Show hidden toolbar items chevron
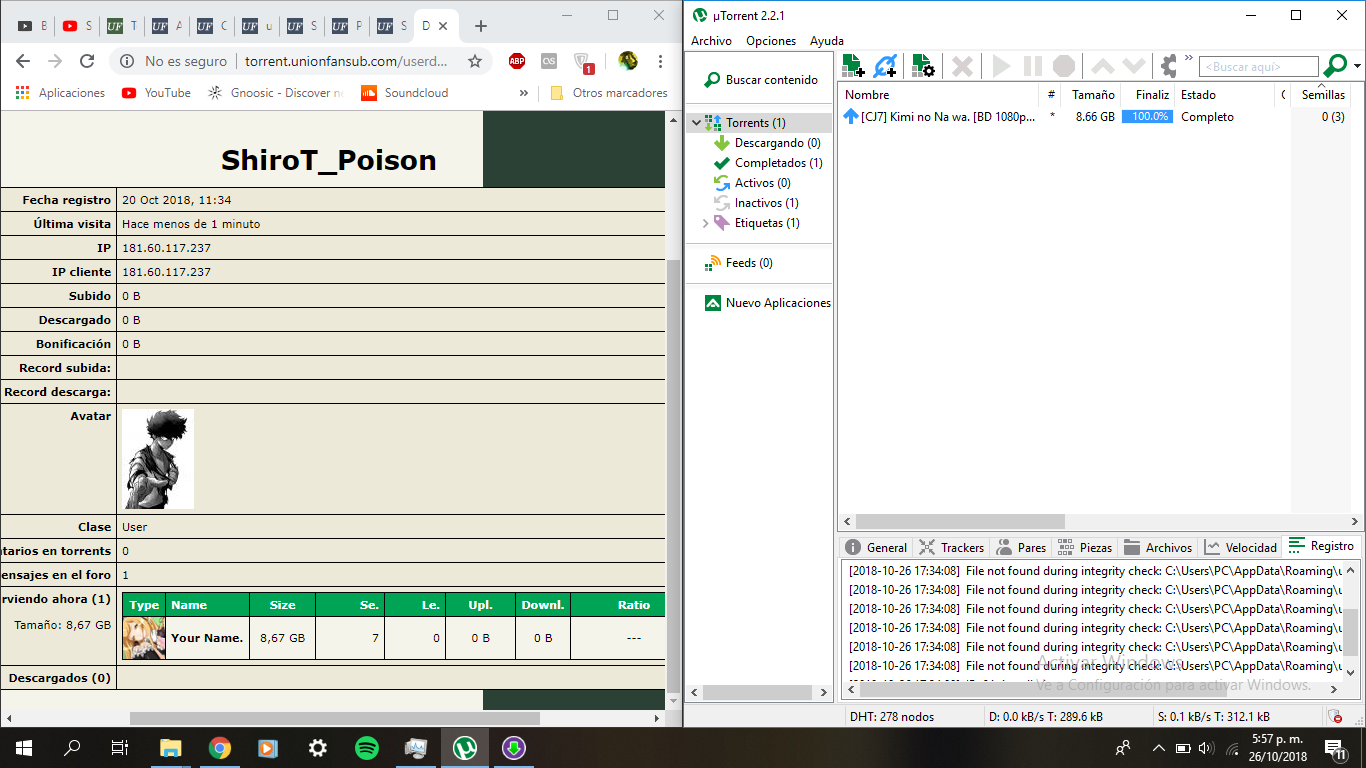 point(1189,58)
